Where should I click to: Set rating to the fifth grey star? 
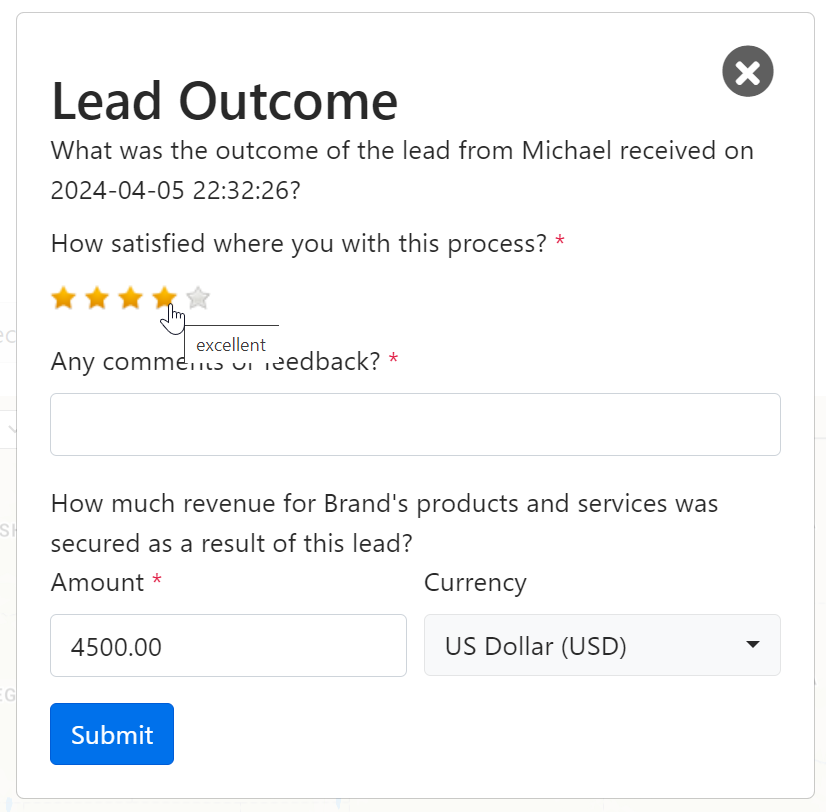(x=198, y=298)
